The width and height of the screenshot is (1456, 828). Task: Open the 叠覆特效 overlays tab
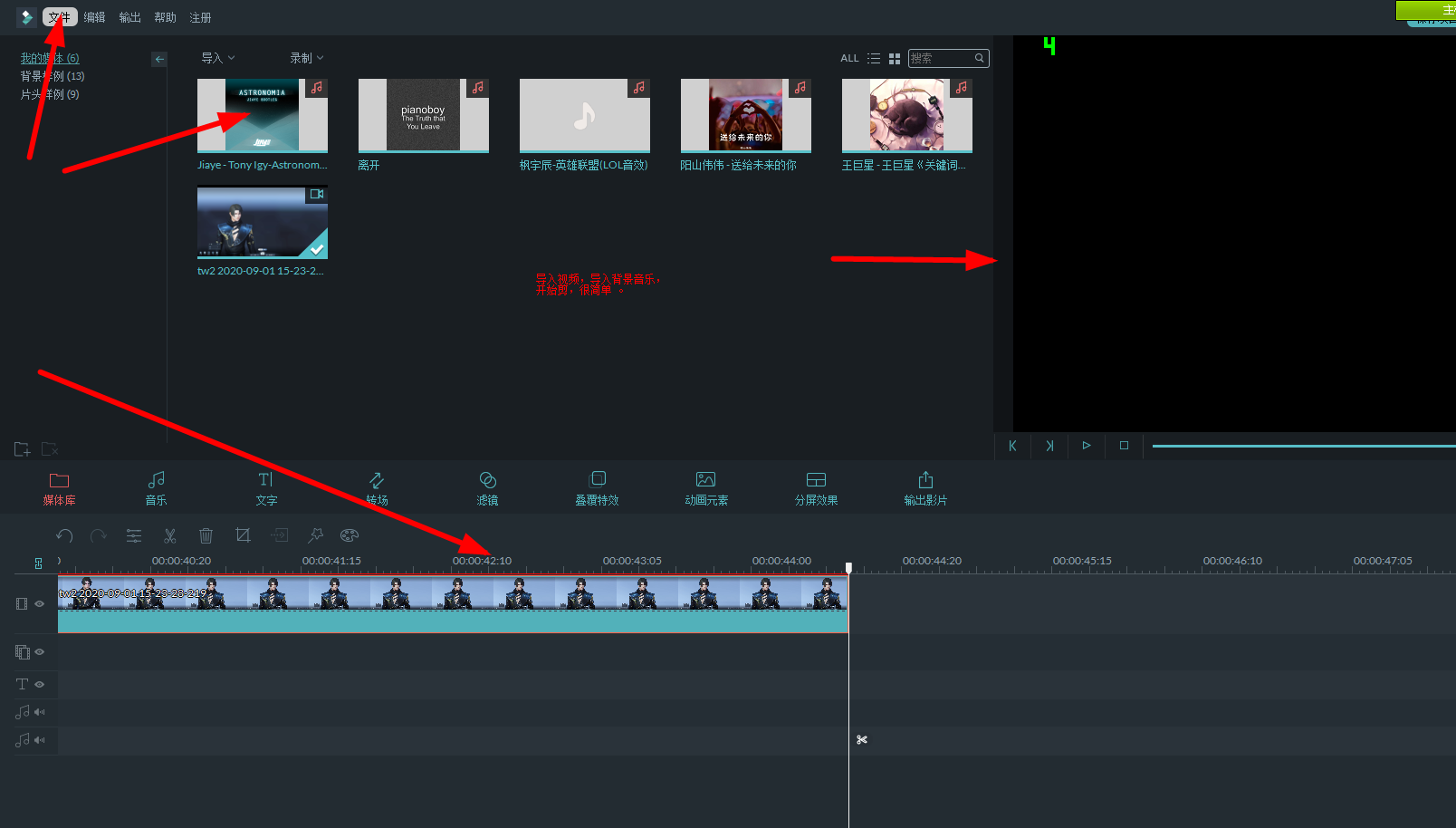(597, 488)
